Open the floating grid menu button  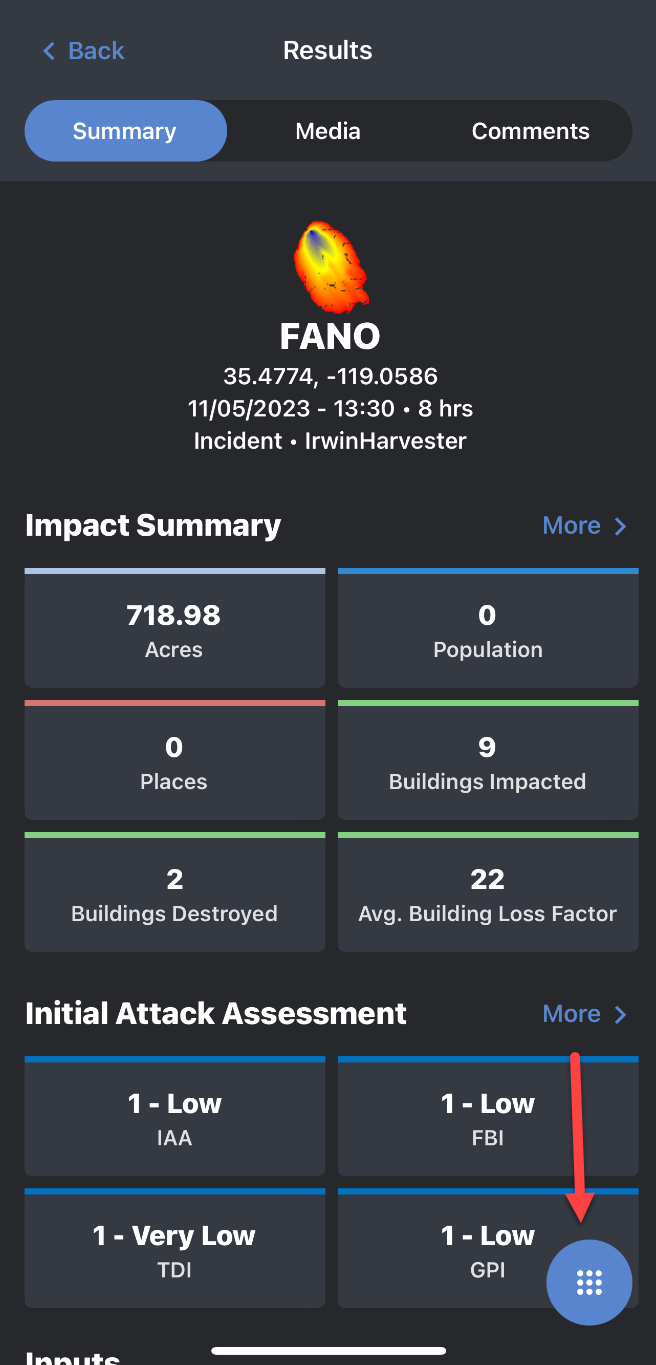click(589, 1282)
